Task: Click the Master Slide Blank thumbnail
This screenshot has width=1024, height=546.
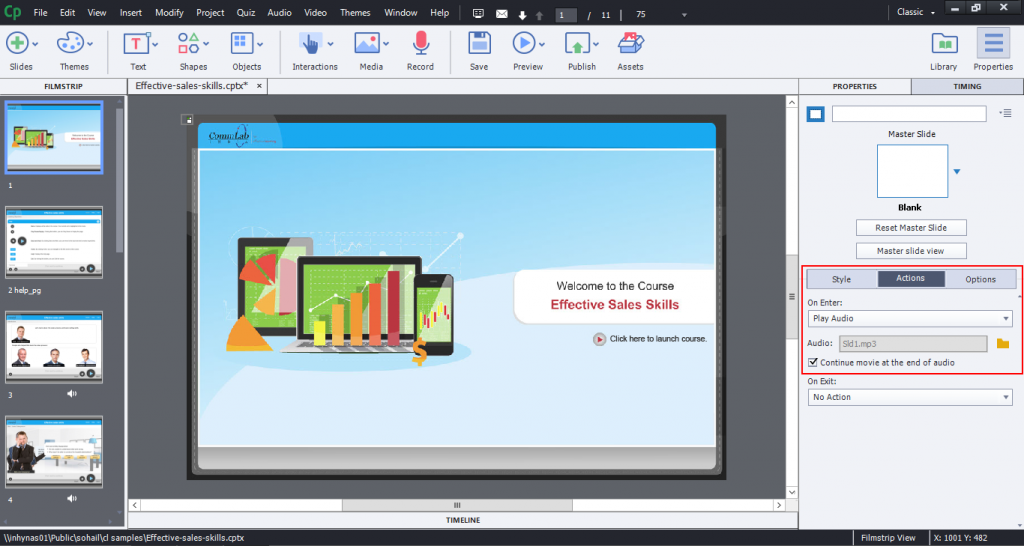Action: click(912, 171)
